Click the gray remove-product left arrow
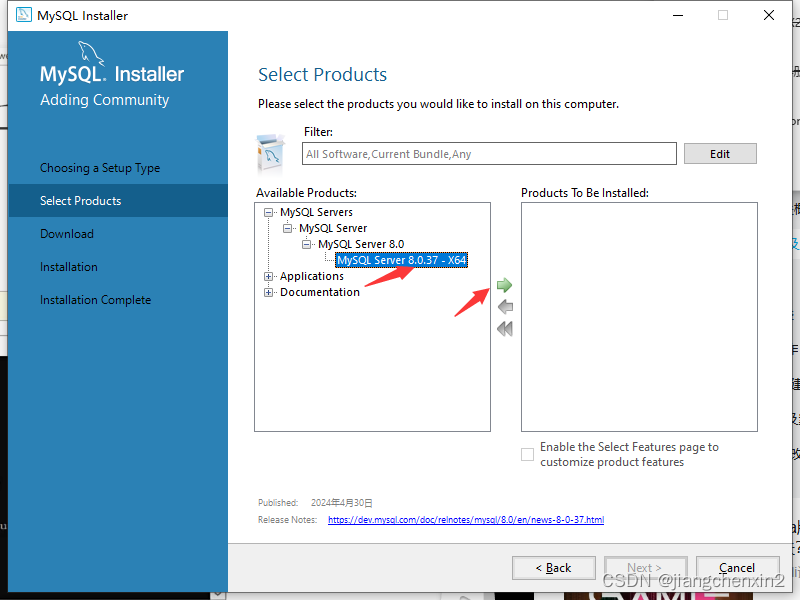This screenshot has height=600, width=800. [x=505, y=307]
